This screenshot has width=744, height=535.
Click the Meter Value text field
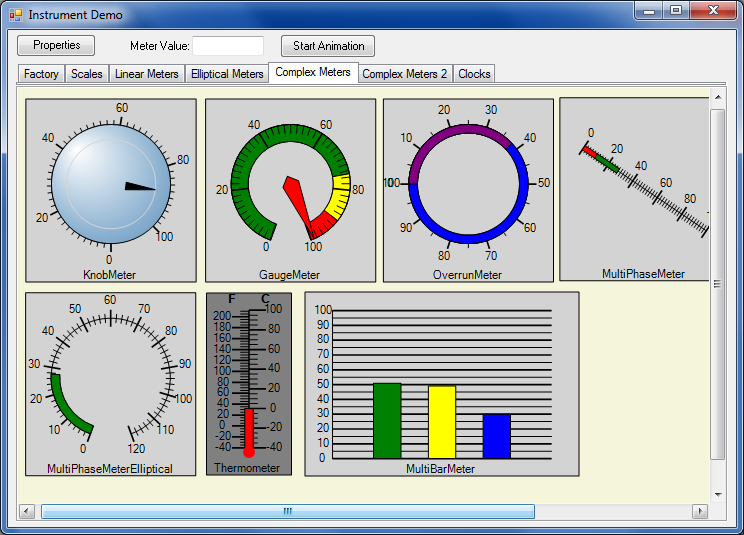tap(228, 46)
